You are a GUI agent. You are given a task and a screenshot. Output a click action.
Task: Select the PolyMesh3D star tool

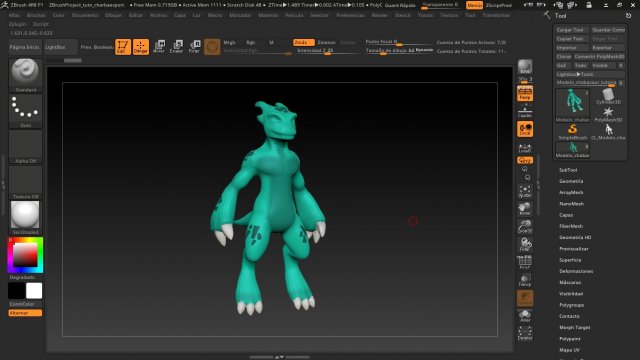tap(608, 114)
